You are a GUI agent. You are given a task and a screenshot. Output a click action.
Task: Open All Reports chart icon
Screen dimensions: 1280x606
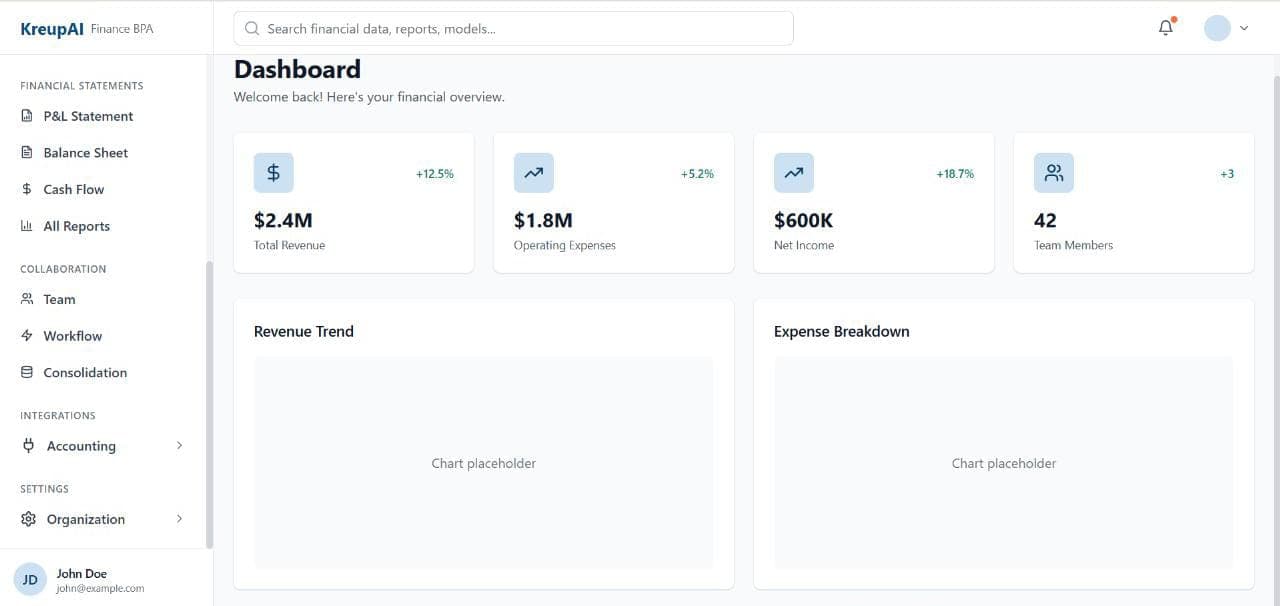click(26, 226)
